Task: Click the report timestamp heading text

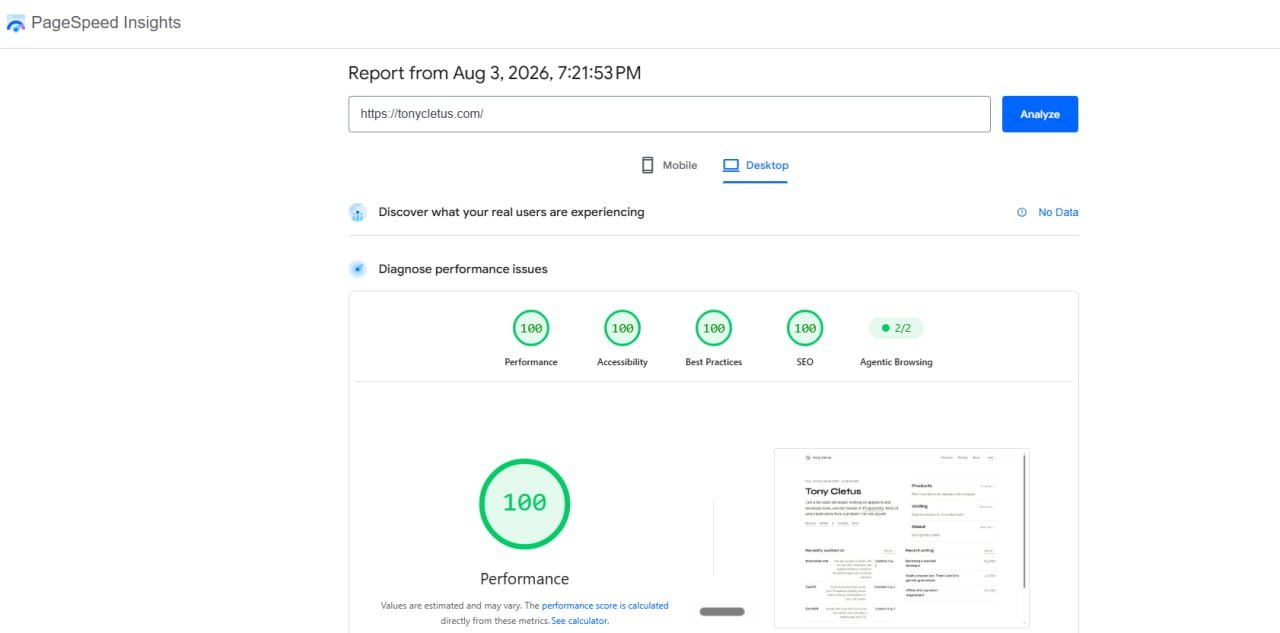Action: [x=494, y=73]
